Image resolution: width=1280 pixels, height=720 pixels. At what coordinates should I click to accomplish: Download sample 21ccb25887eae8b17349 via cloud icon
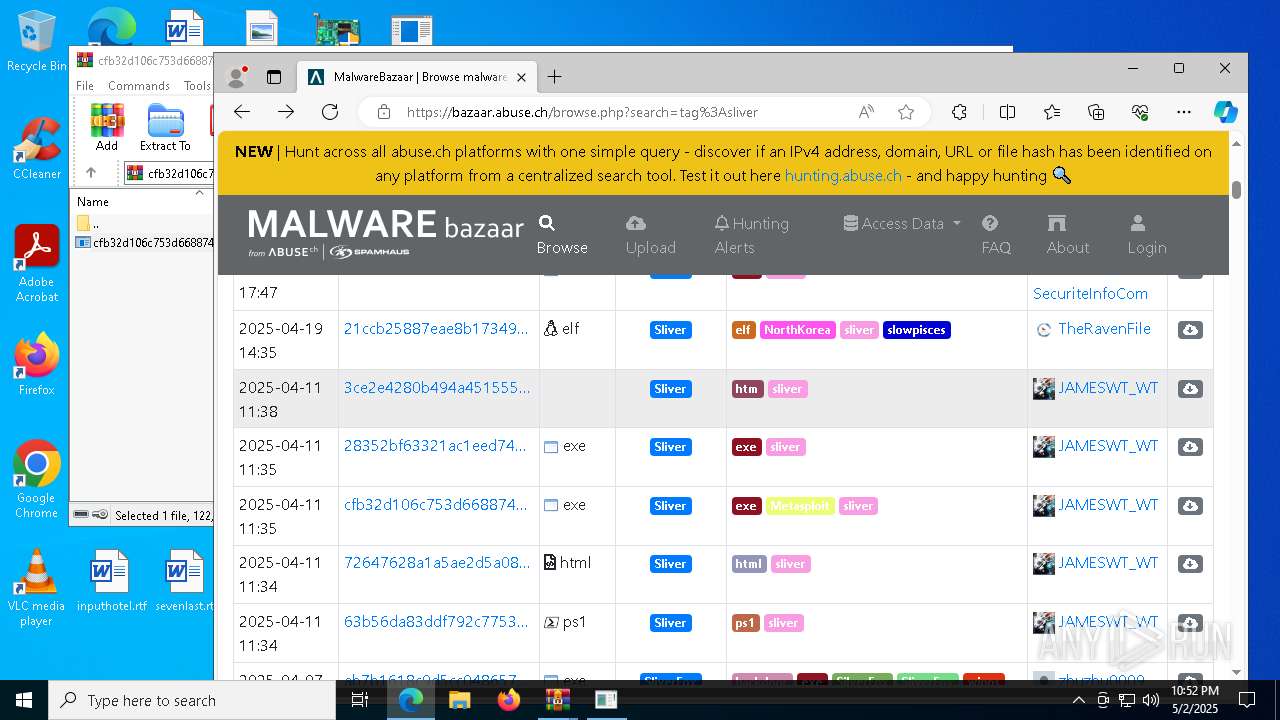point(1190,330)
